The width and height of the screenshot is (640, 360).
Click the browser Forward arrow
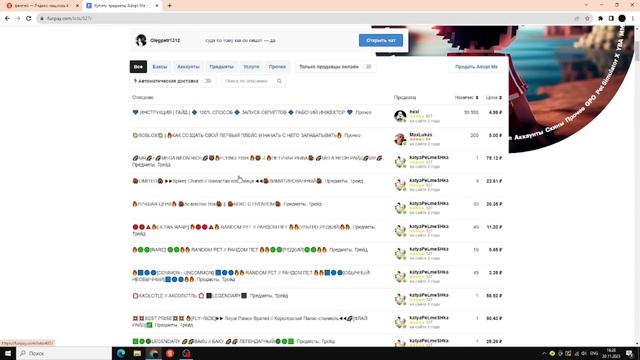(18, 18)
